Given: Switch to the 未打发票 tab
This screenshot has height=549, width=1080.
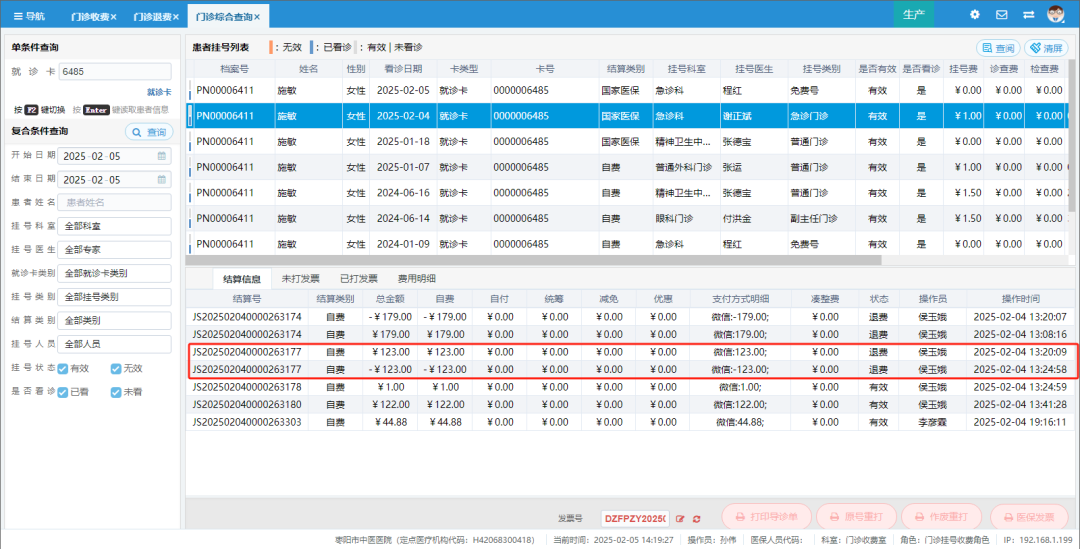Looking at the screenshot, I should pyautogui.click(x=300, y=279).
